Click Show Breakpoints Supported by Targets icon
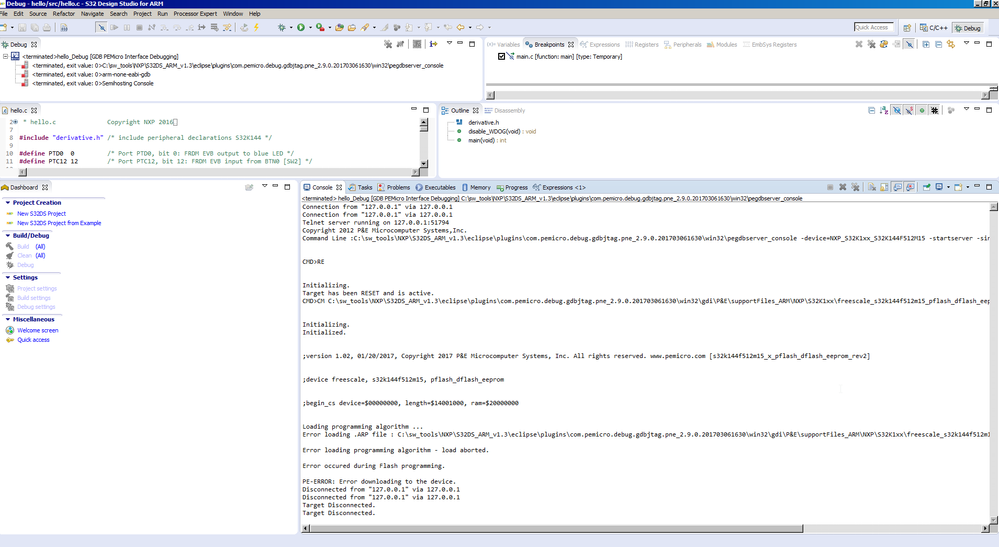 (884, 44)
